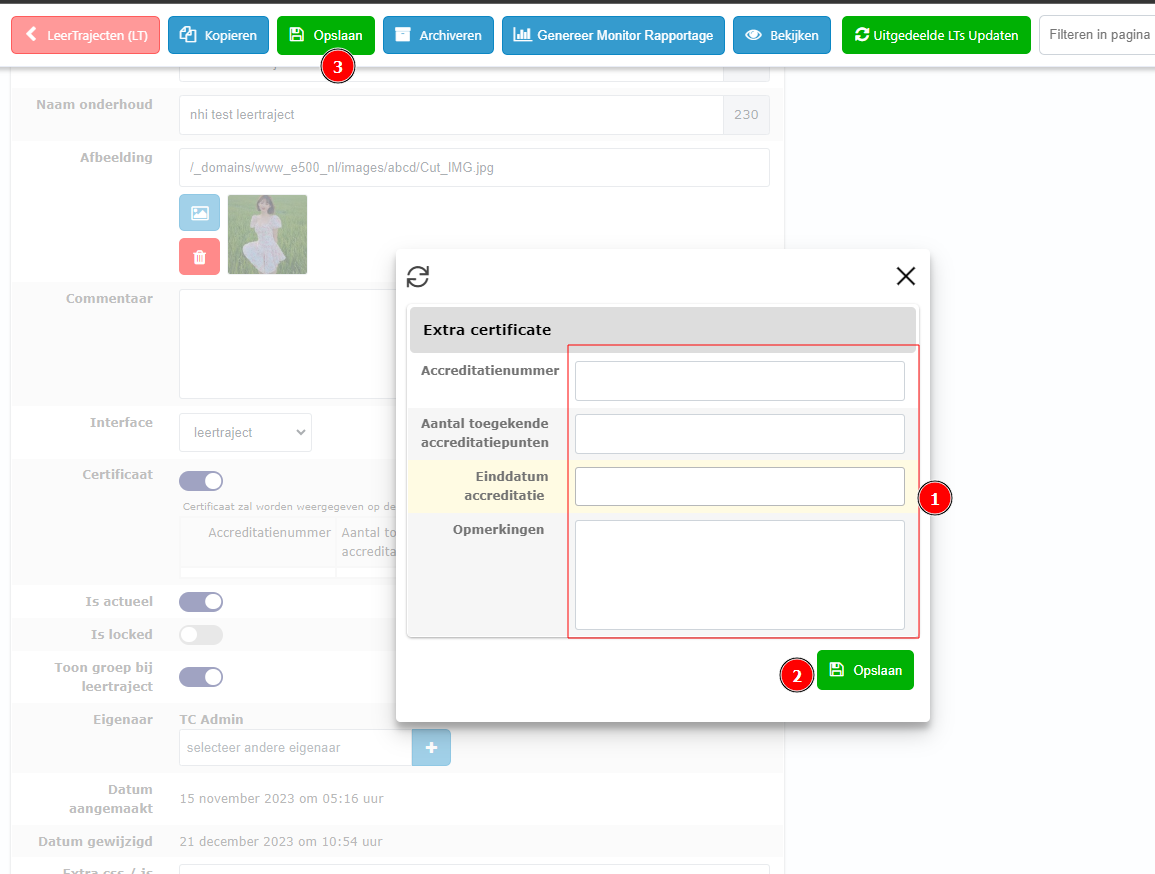
Task: Click the Accreditatienummer input field
Action: [739, 381]
